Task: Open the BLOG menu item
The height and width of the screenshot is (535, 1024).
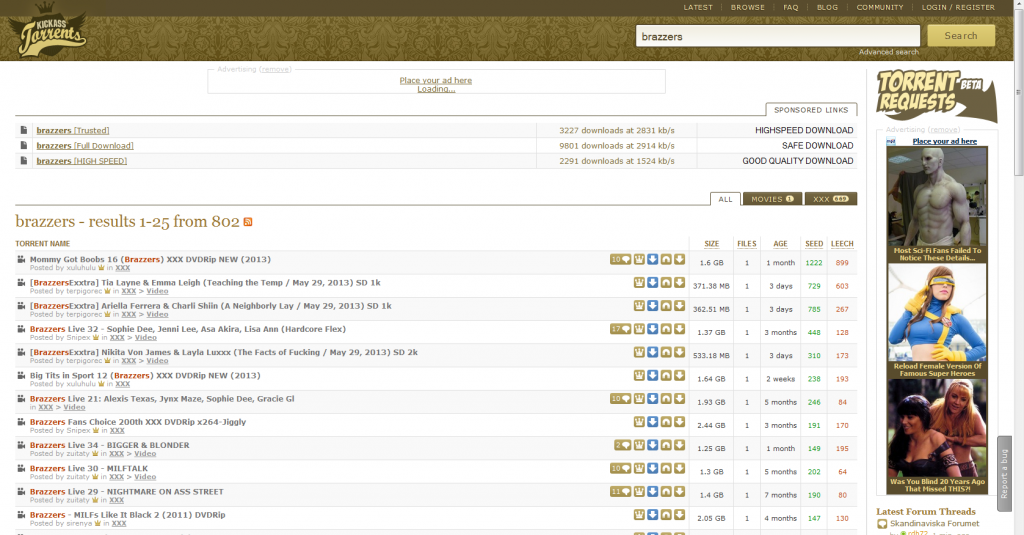Action: 827,7
